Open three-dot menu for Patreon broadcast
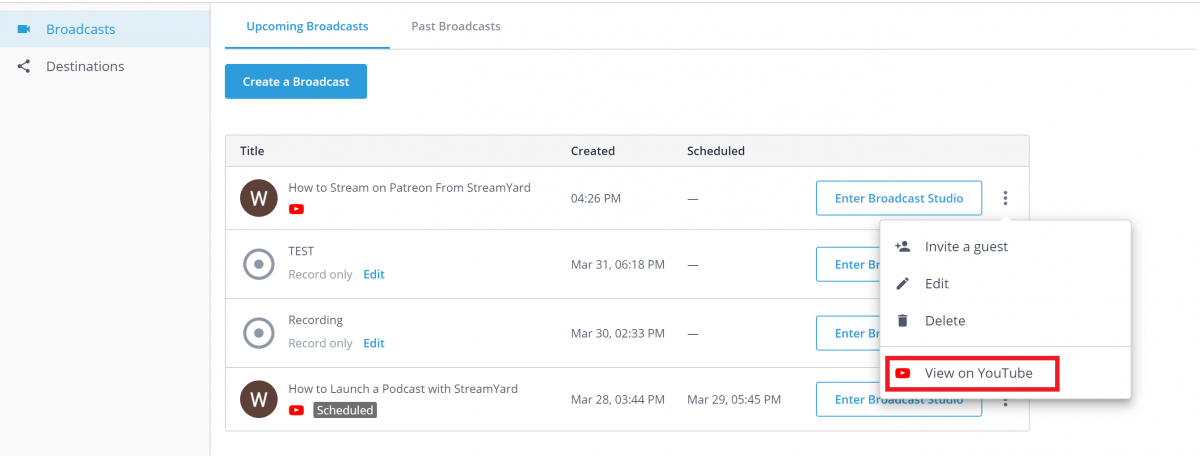 (1005, 198)
